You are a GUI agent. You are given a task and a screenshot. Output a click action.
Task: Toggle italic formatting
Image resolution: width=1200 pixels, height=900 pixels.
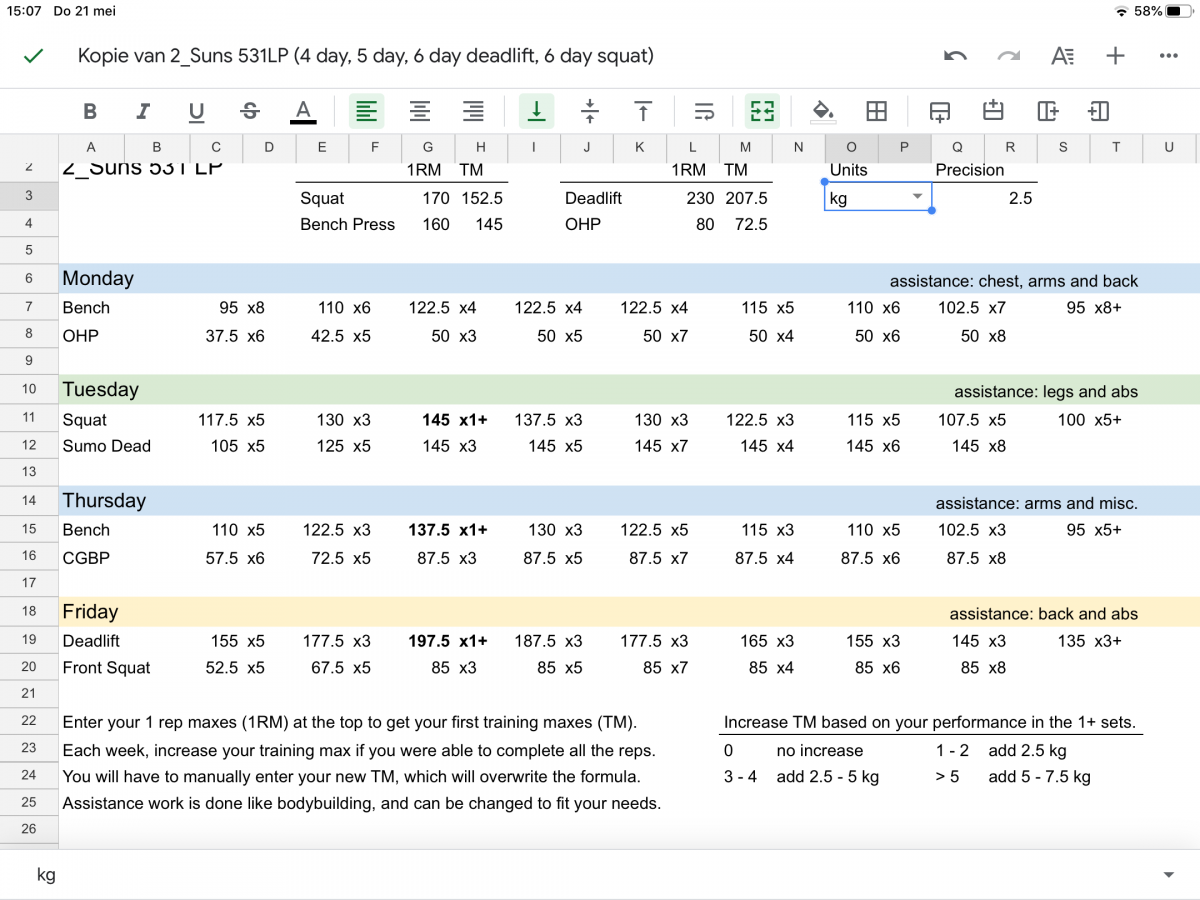click(143, 111)
